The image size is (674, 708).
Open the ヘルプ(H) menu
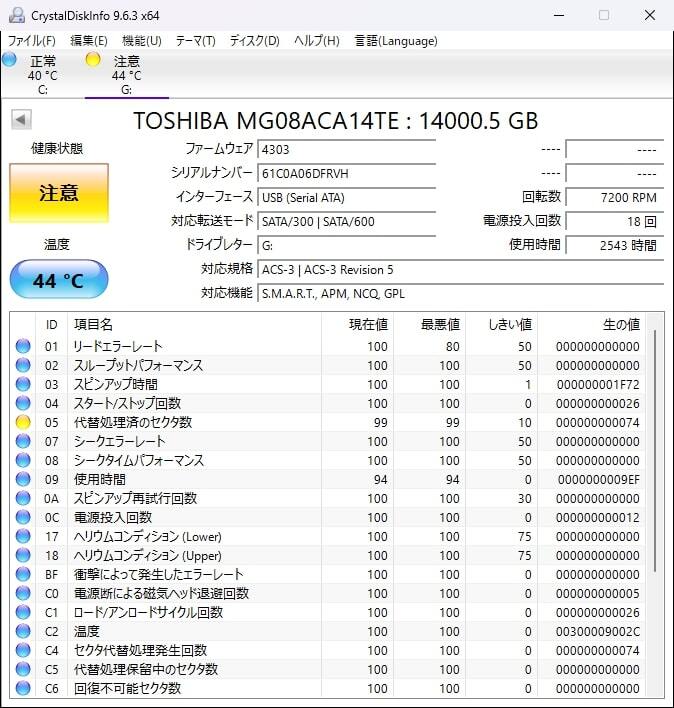(316, 41)
